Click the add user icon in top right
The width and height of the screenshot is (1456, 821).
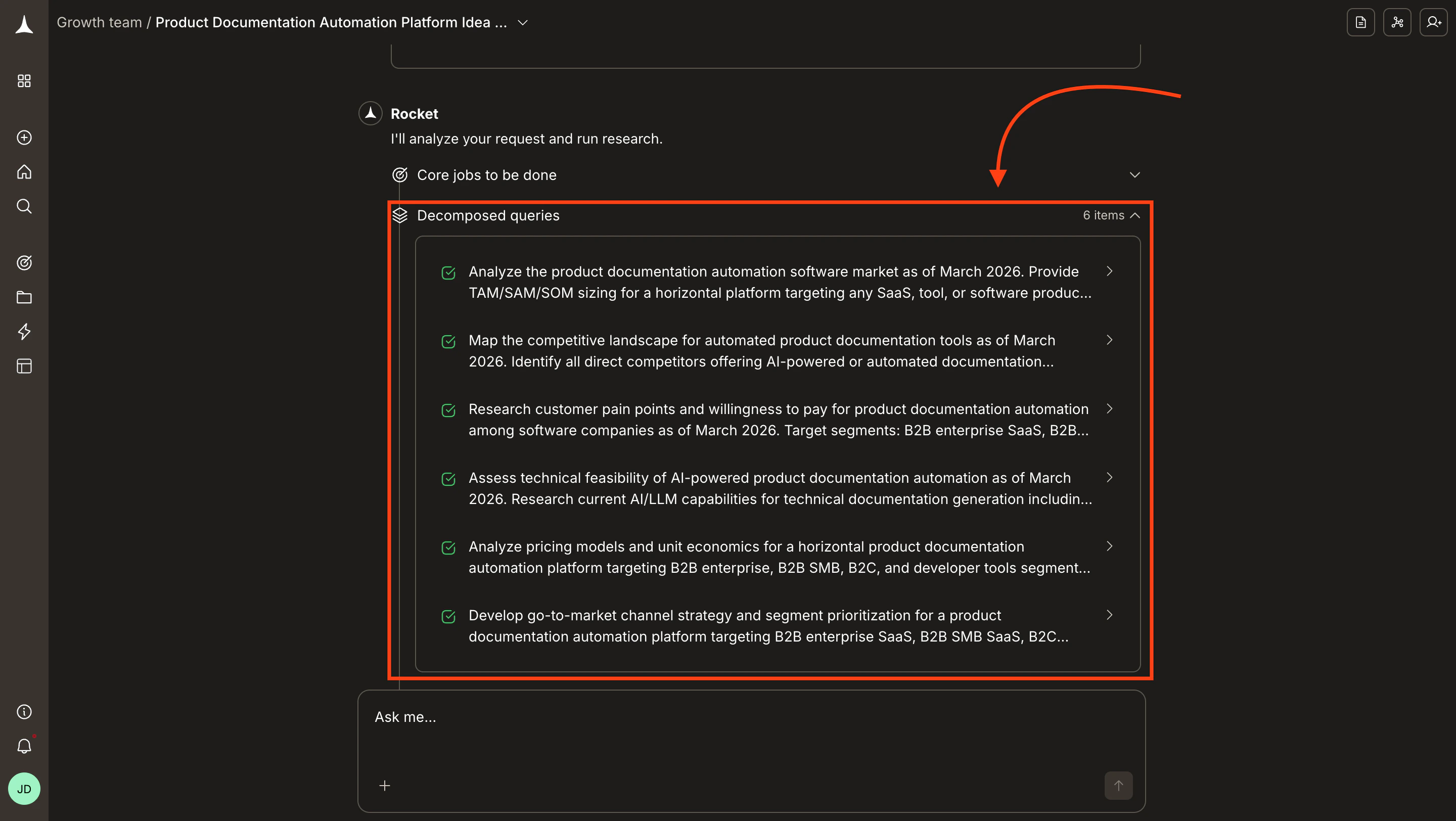1433,23
